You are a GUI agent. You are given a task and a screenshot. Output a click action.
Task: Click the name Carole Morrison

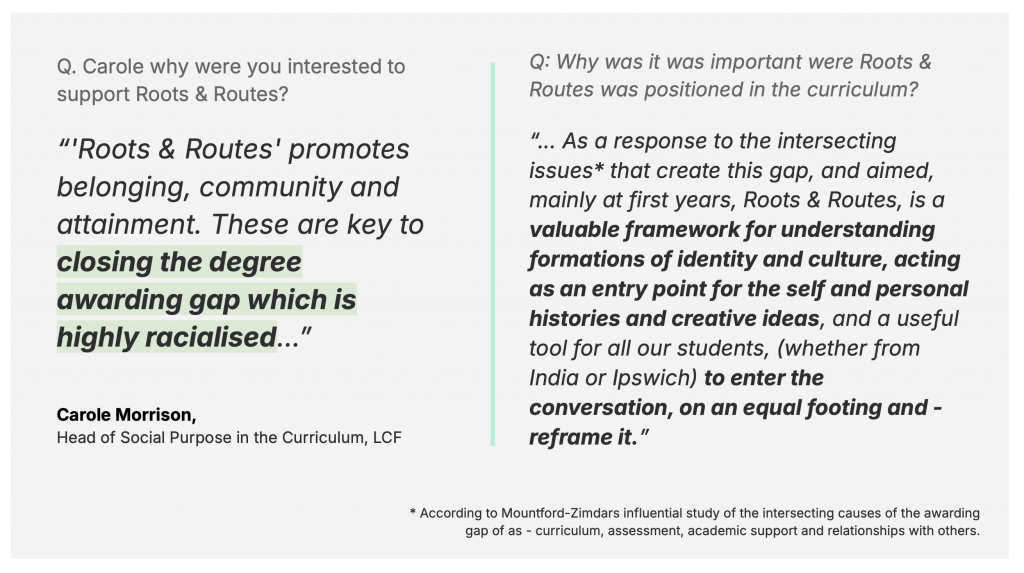coord(126,415)
